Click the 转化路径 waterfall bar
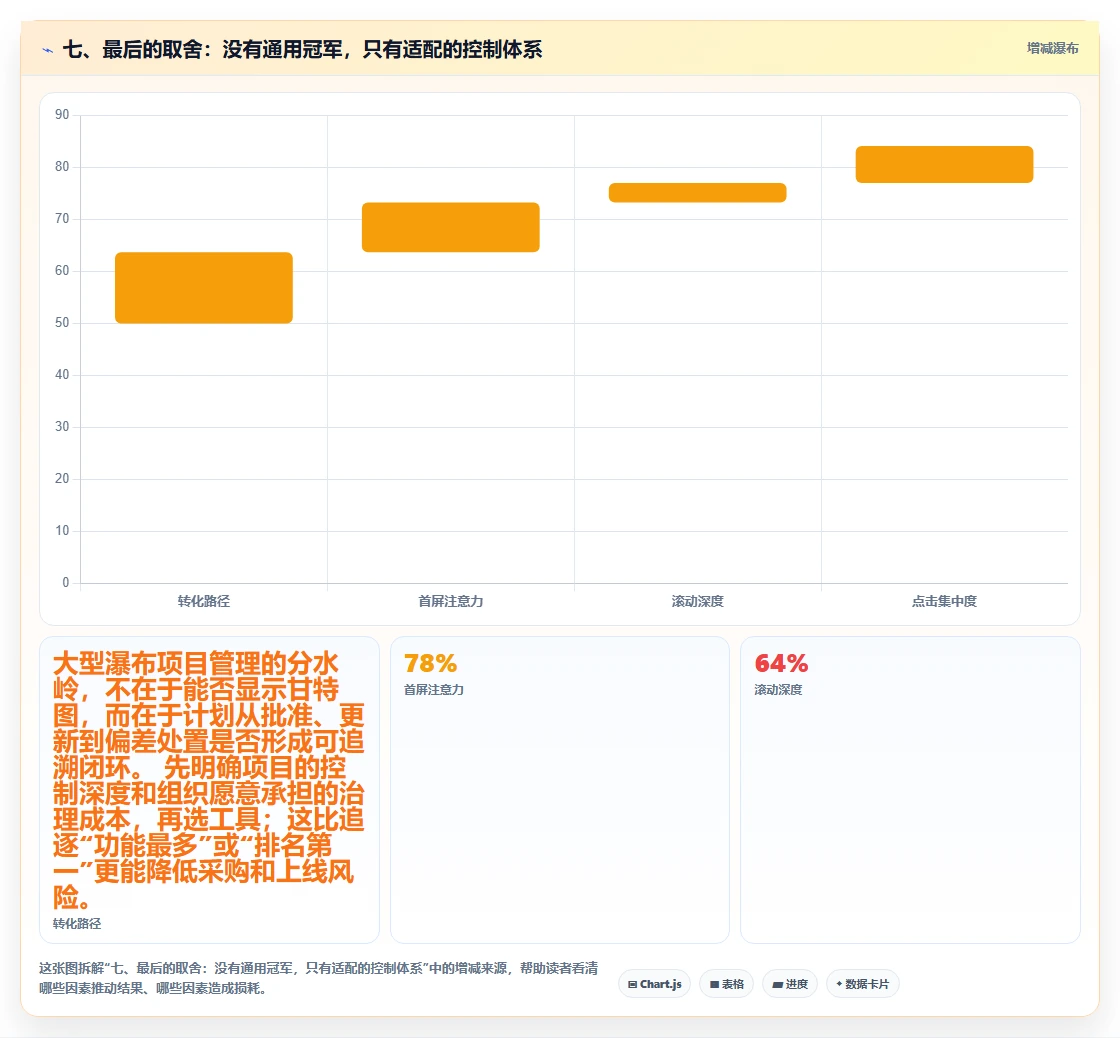This screenshot has height=1038, width=1120. (204, 288)
